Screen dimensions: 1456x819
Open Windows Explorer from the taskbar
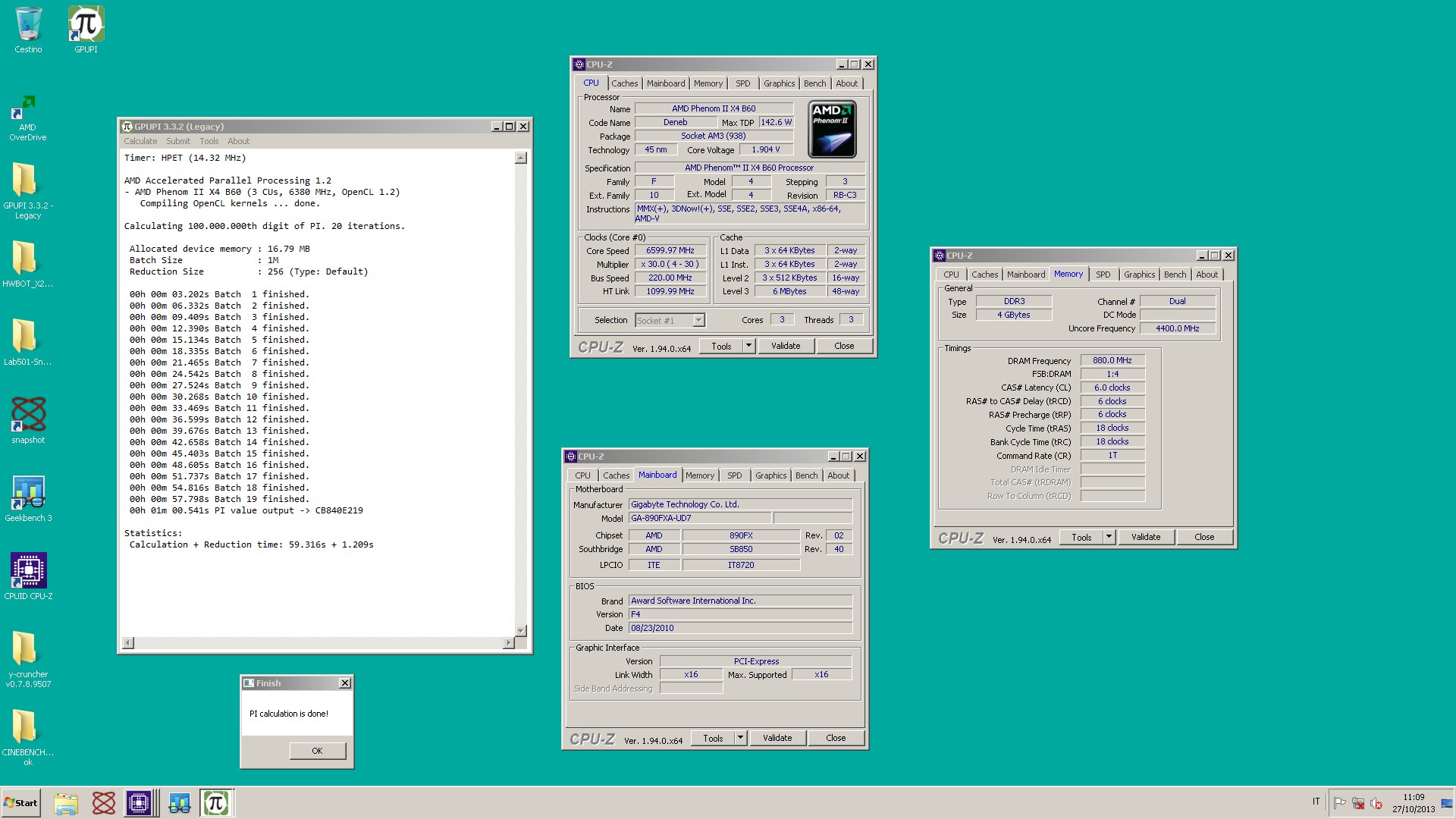66,803
